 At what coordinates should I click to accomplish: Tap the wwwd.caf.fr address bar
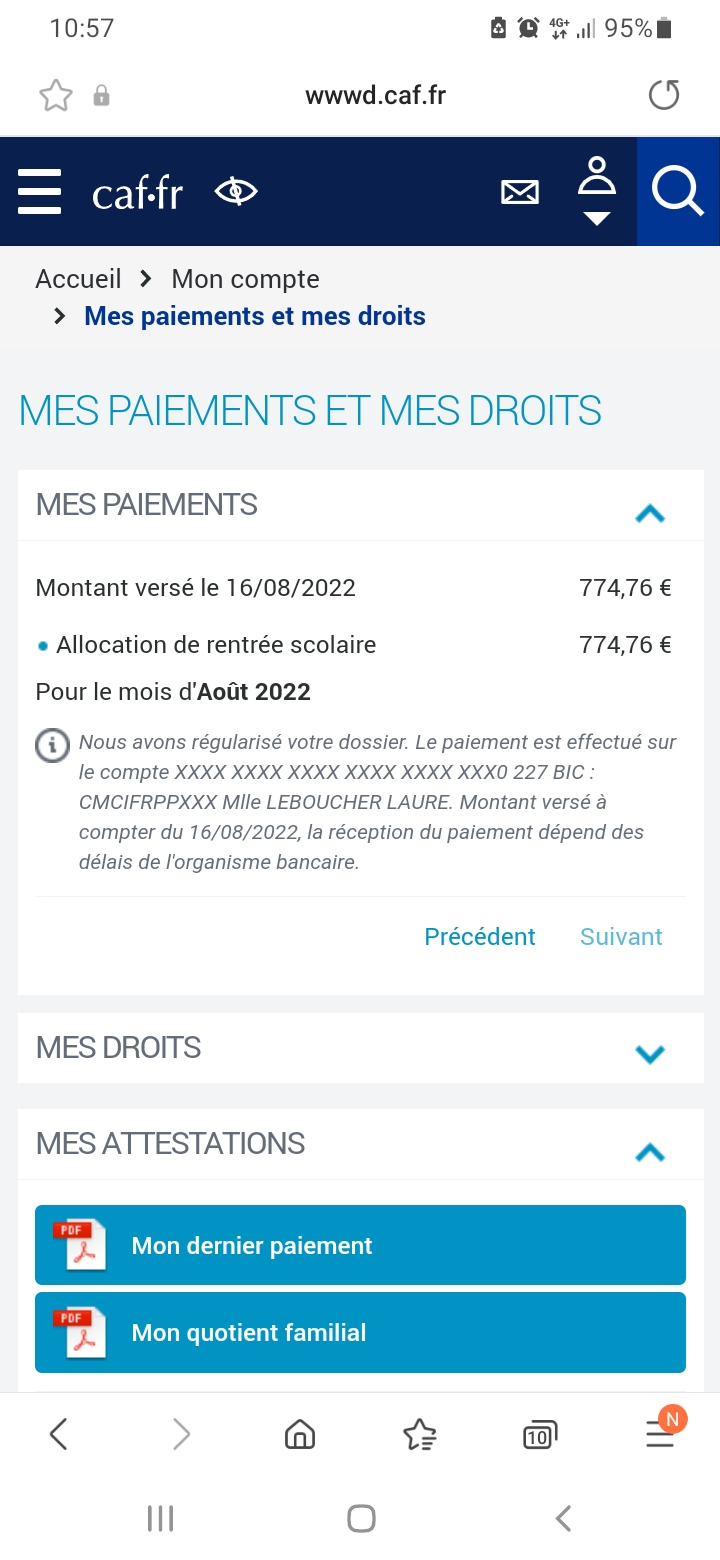coord(375,96)
